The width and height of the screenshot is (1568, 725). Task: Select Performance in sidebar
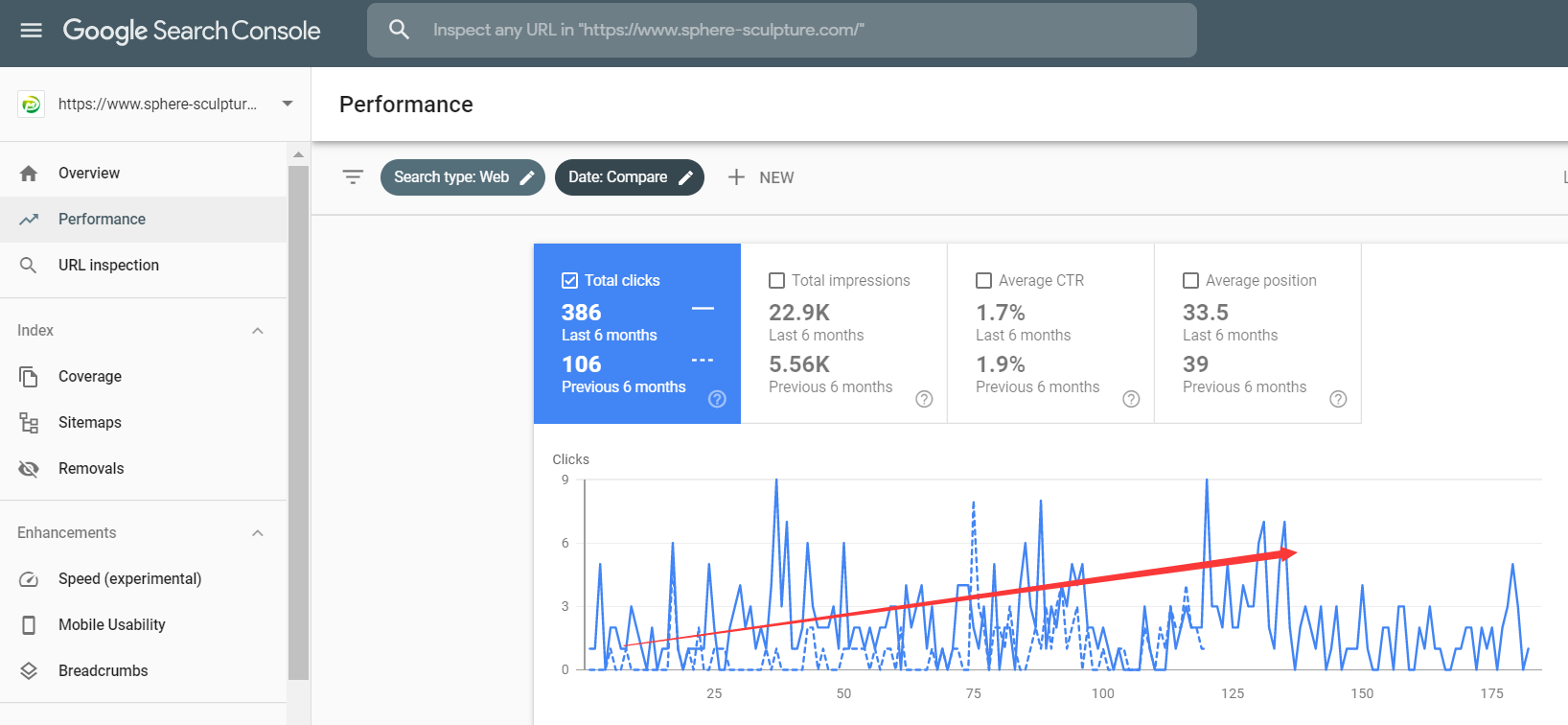pyautogui.click(x=144, y=220)
